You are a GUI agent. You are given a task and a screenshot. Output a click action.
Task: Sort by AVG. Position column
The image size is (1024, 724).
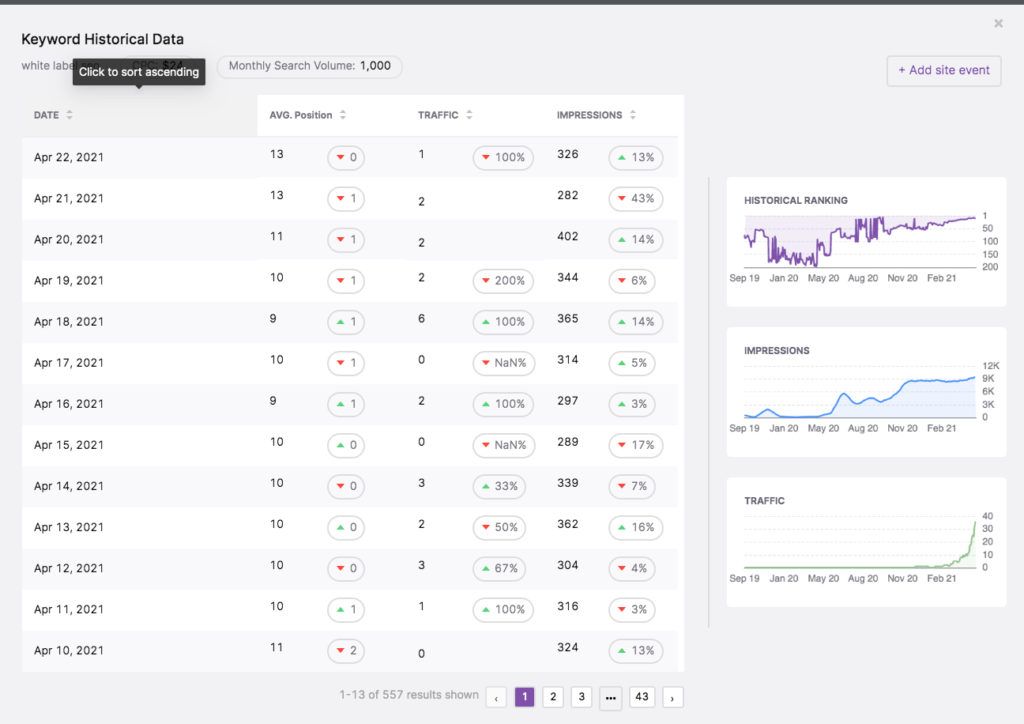308,115
